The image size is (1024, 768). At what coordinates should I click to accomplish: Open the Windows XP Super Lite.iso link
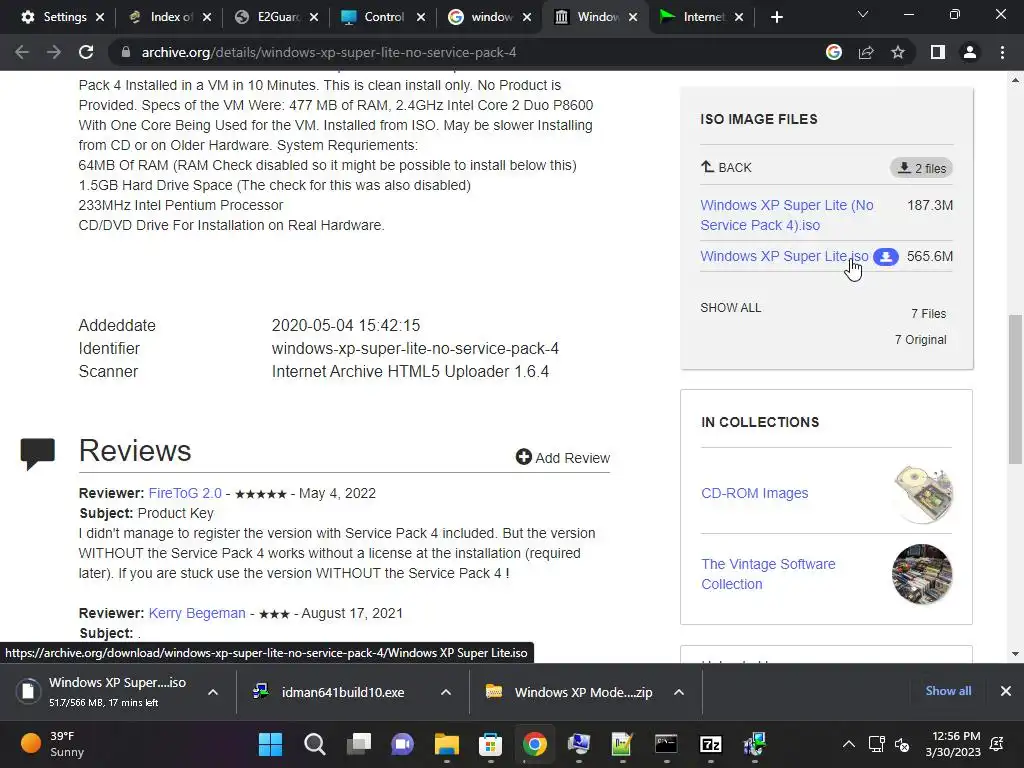point(784,256)
